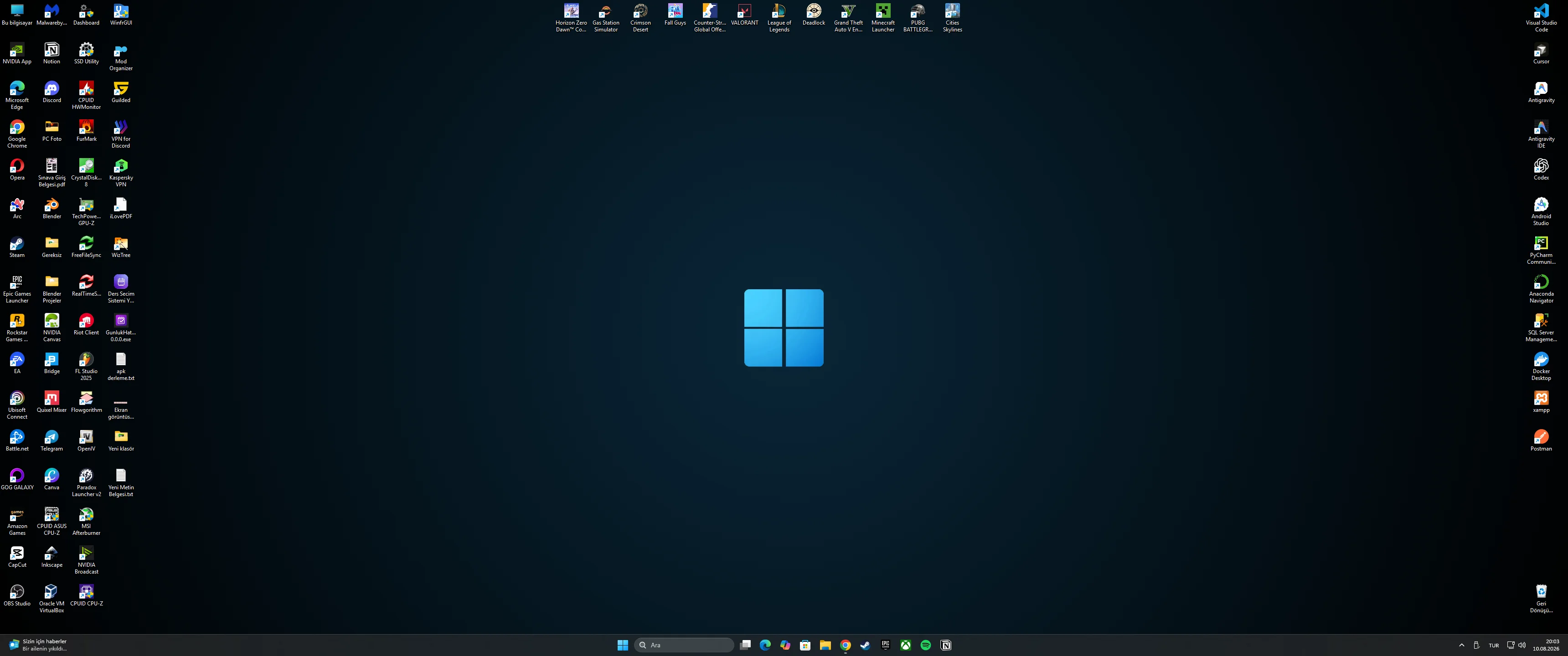Select the Riot Client desktop icon
Viewport: 1568px width, 656px height.
[87, 324]
